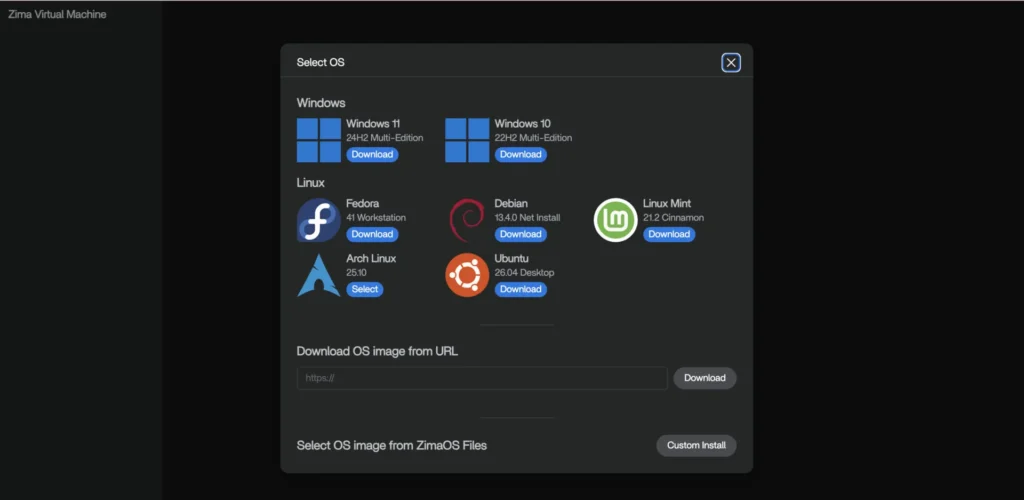Download Debian 13.4.0 Net Install
1024x500 pixels.
pyautogui.click(x=520, y=234)
